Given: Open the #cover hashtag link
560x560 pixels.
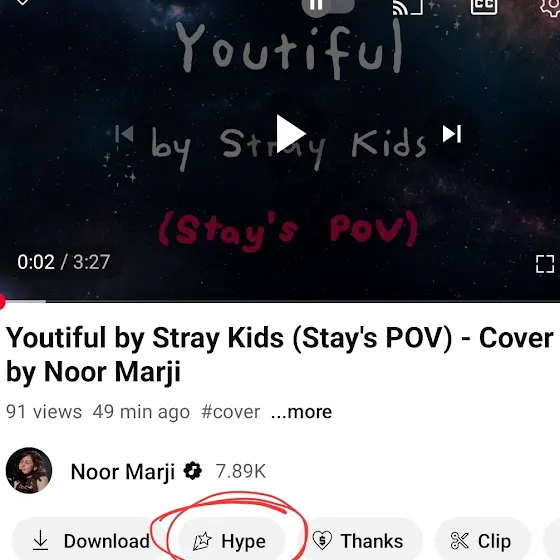Looking at the screenshot, I should [231, 412].
